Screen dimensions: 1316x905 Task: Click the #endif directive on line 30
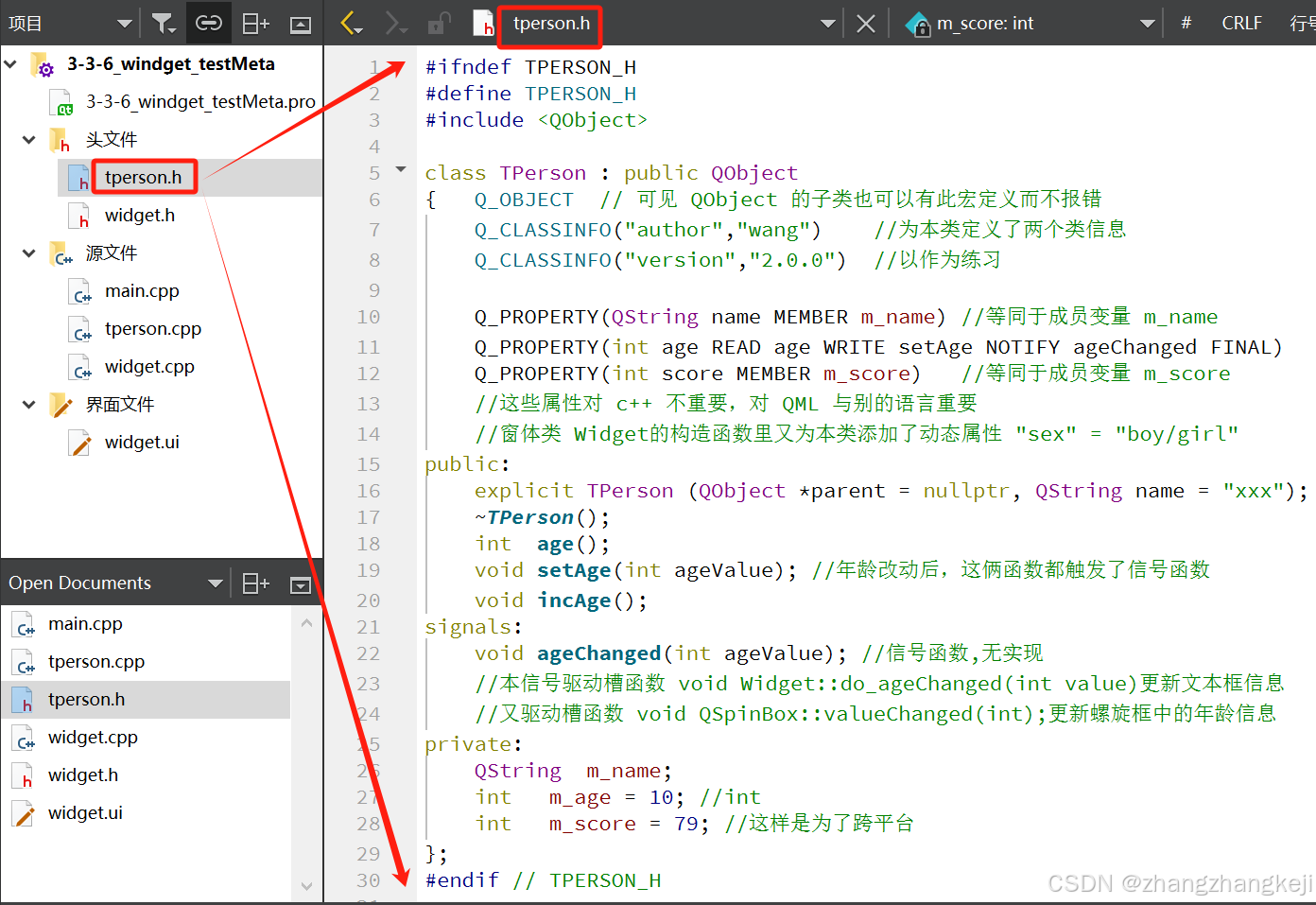[462, 880]
